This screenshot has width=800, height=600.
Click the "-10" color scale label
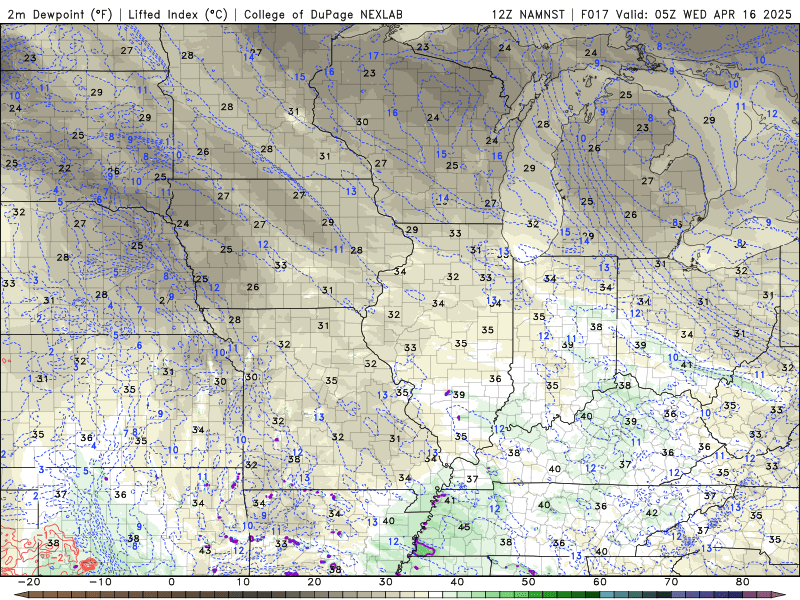click(x=100, y=582)
